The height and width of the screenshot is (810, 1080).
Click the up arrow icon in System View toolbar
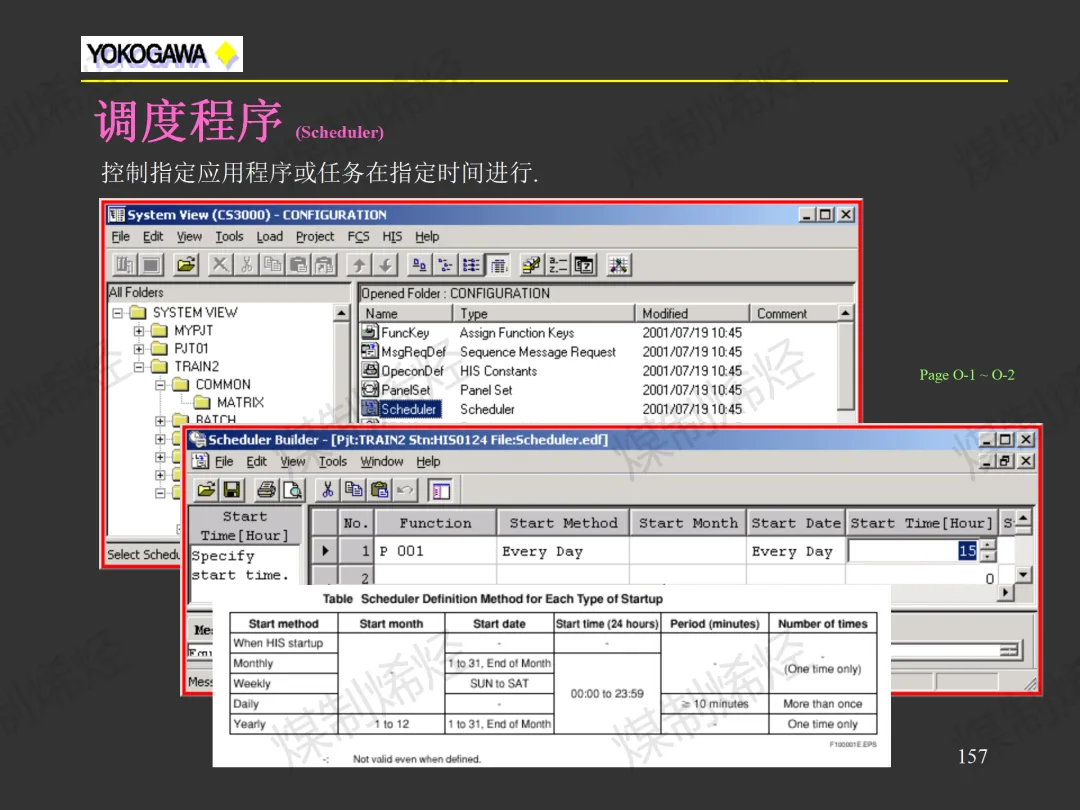click(359, 264)
